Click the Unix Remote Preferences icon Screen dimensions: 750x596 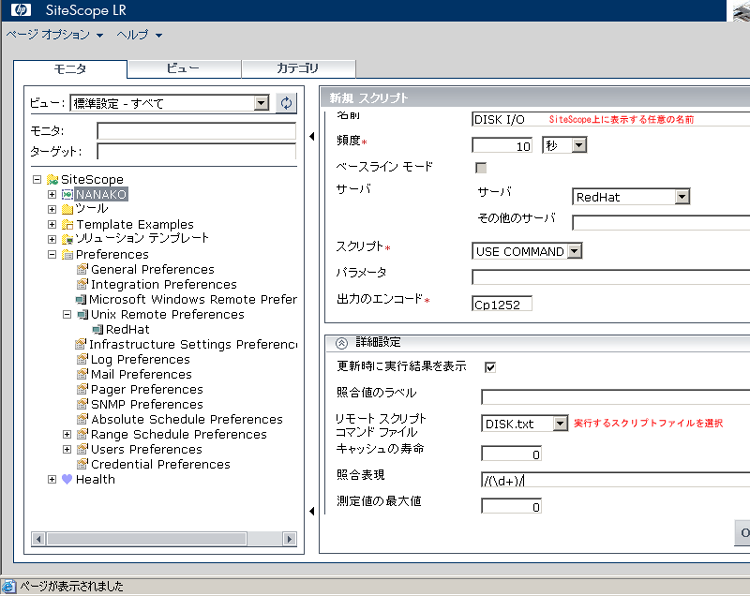(83, 314)
